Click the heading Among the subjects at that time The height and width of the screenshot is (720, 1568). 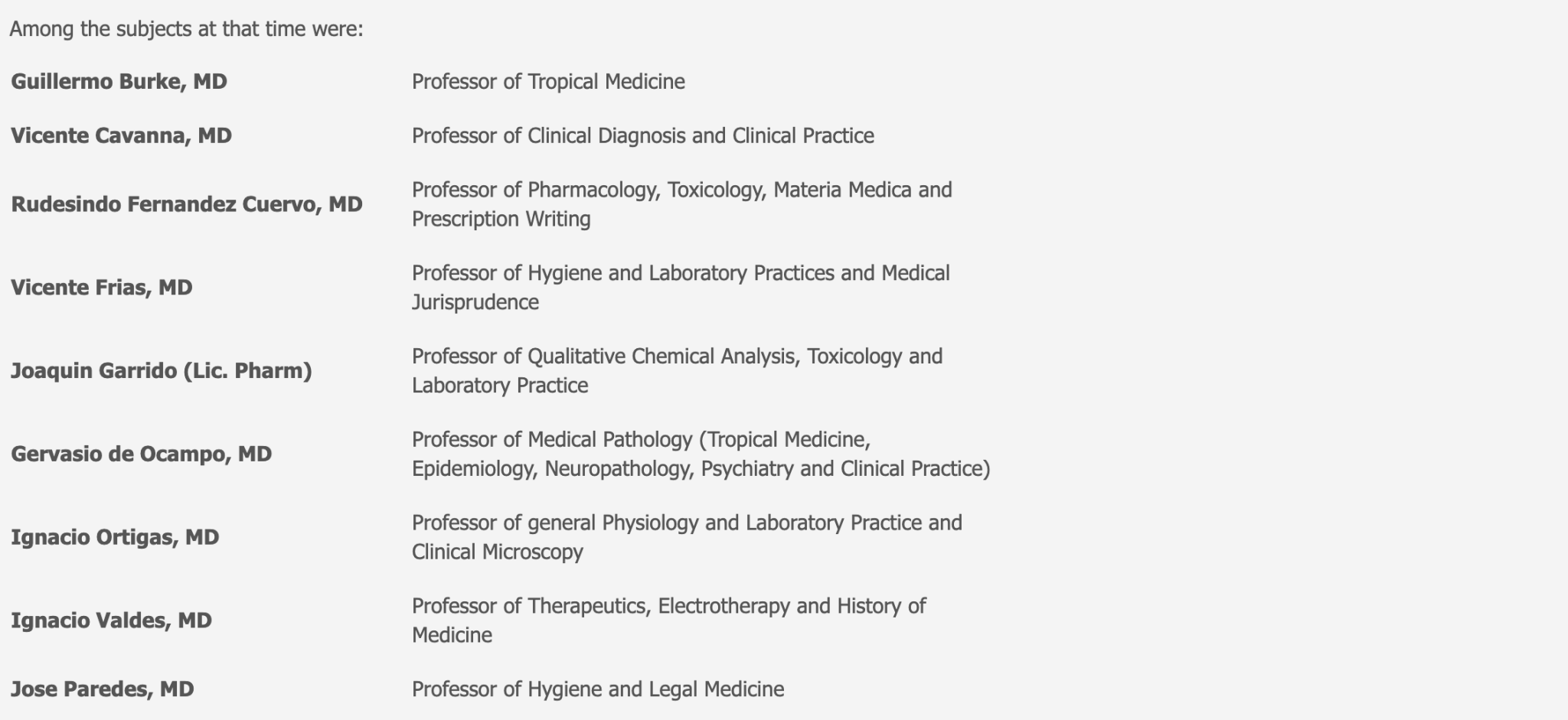[186, 29]
